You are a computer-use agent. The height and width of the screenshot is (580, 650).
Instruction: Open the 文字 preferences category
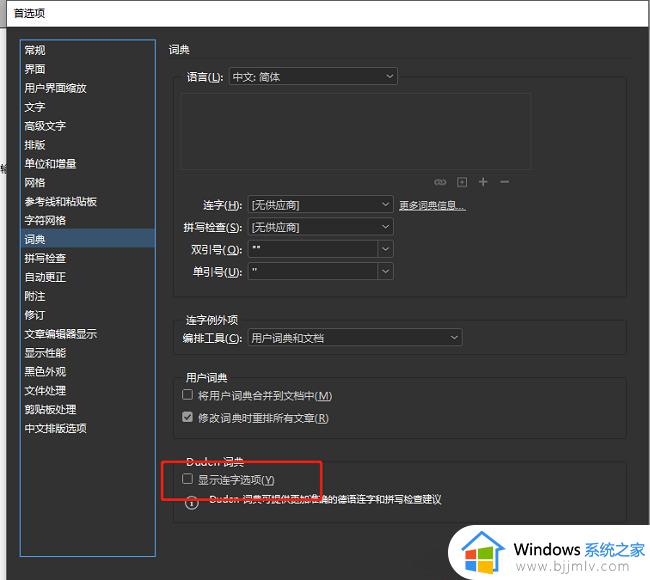tap(87, 107)
